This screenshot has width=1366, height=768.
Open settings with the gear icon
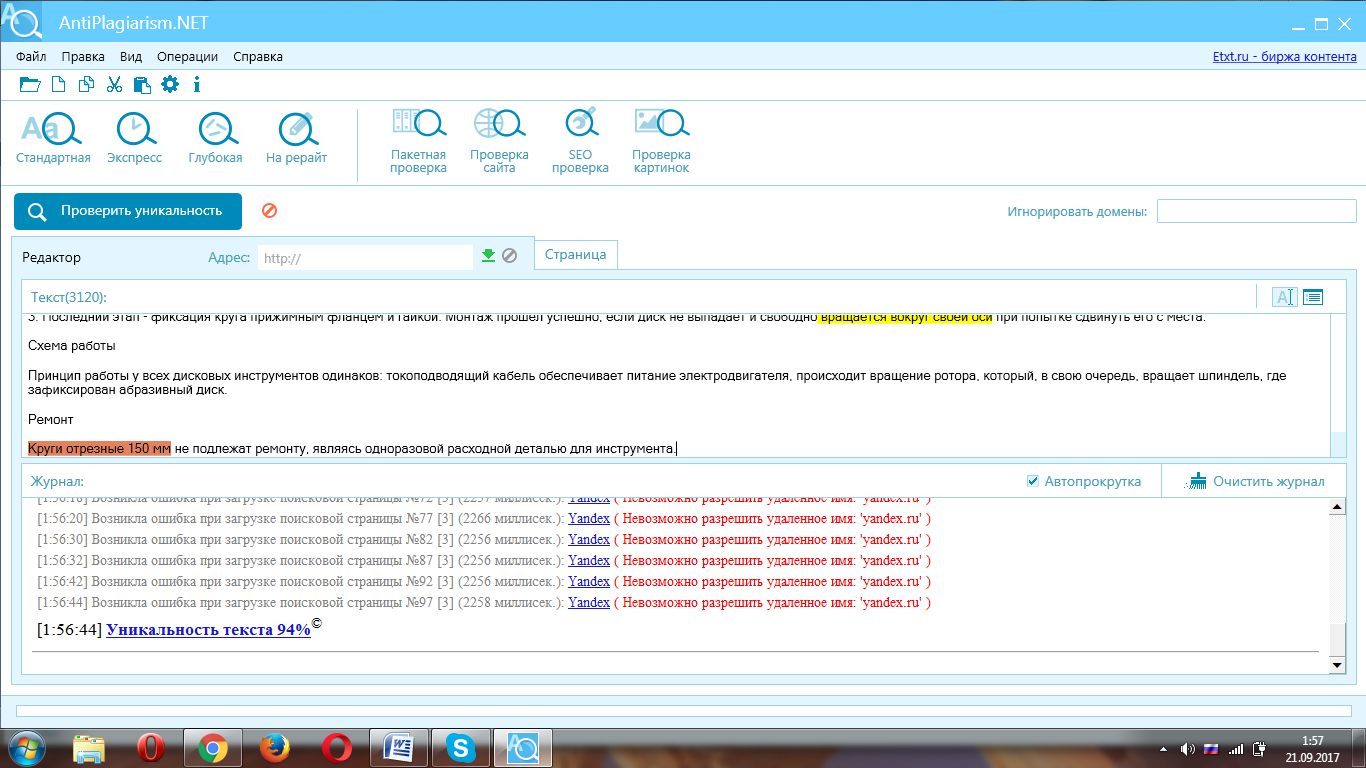point(170,85)
